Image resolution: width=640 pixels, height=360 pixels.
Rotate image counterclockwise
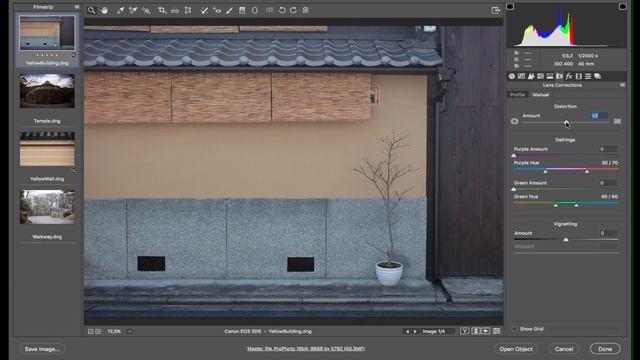point(282,10)
